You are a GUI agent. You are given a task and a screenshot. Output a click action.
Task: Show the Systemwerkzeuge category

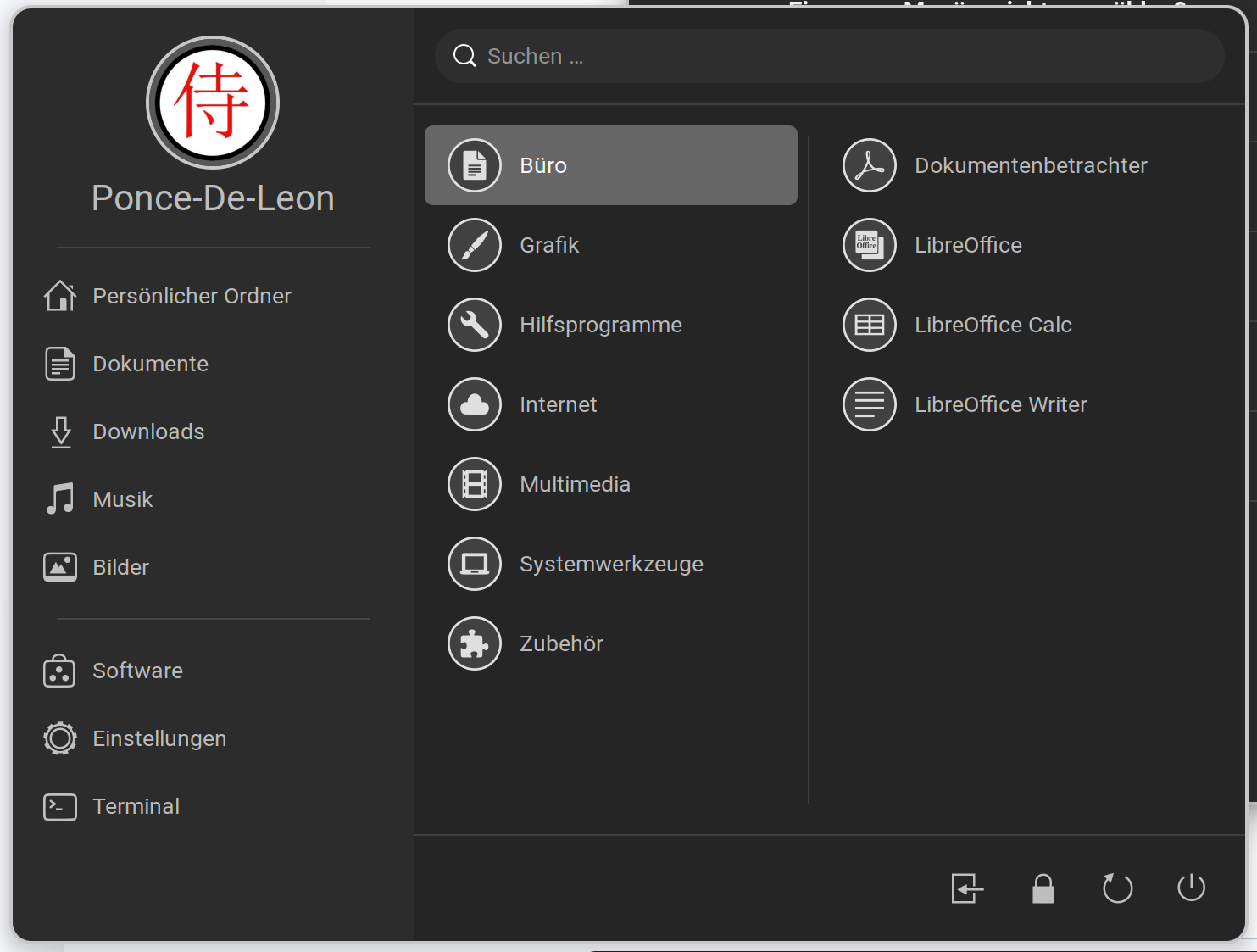pyautogui.click(x=610, y=564)
